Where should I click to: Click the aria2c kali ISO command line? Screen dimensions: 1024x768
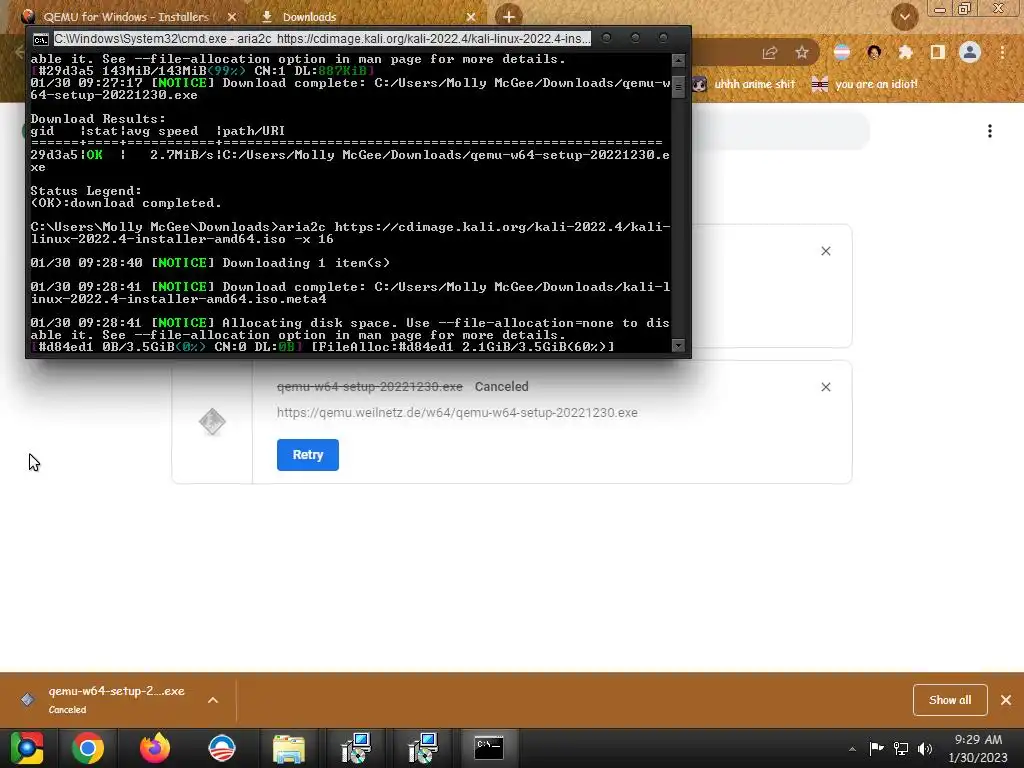(350, 233)
